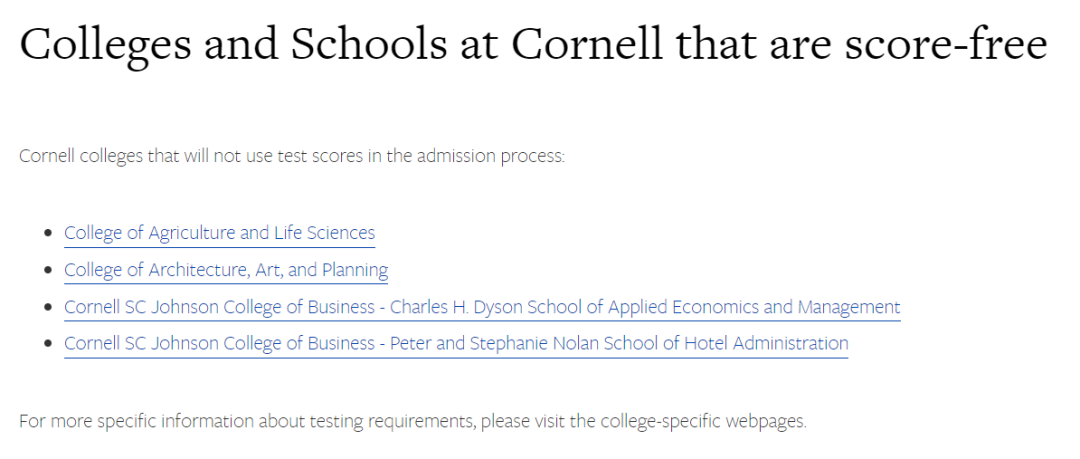Follow the Nolan School of Hotel Administration link
This screenshot has height=459, width=1080.
[456, 343]
